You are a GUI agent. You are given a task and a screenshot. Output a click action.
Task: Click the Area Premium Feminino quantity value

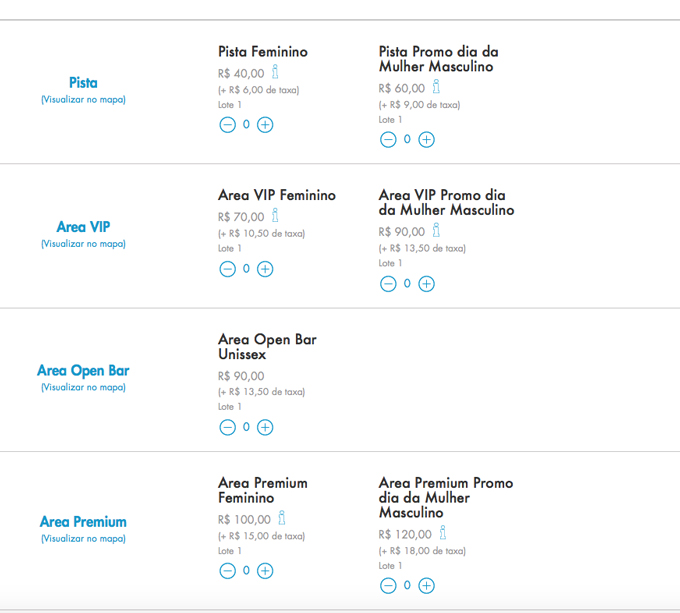[246, 571]
